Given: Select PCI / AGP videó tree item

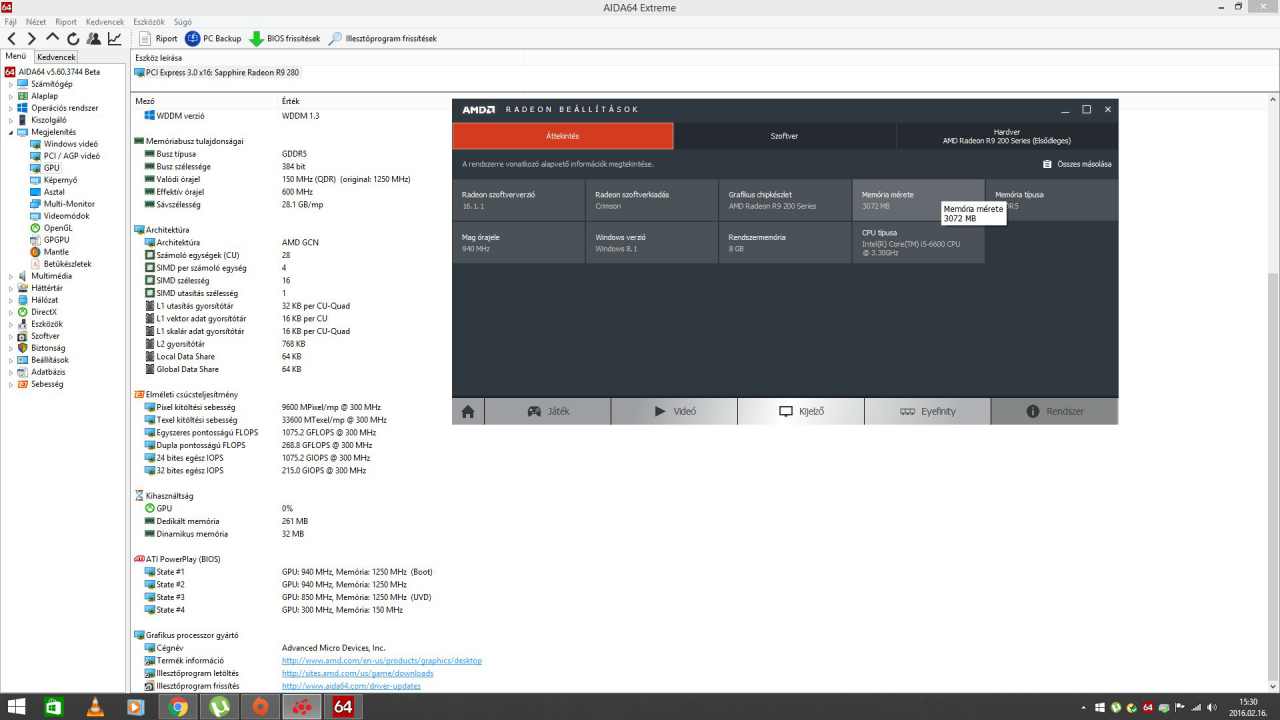Looking at the screenshot, I should (72, 156).
